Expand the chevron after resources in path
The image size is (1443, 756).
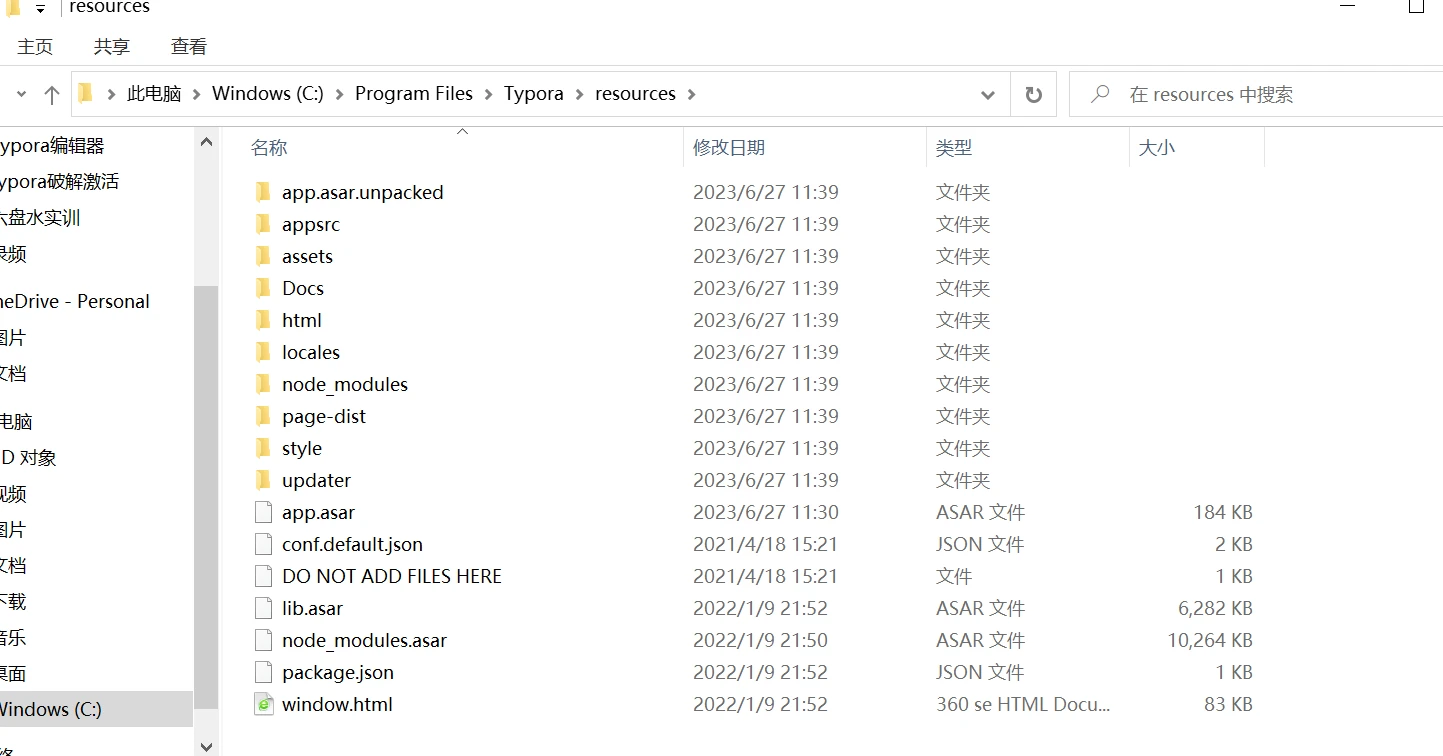(x=691, y=94)
